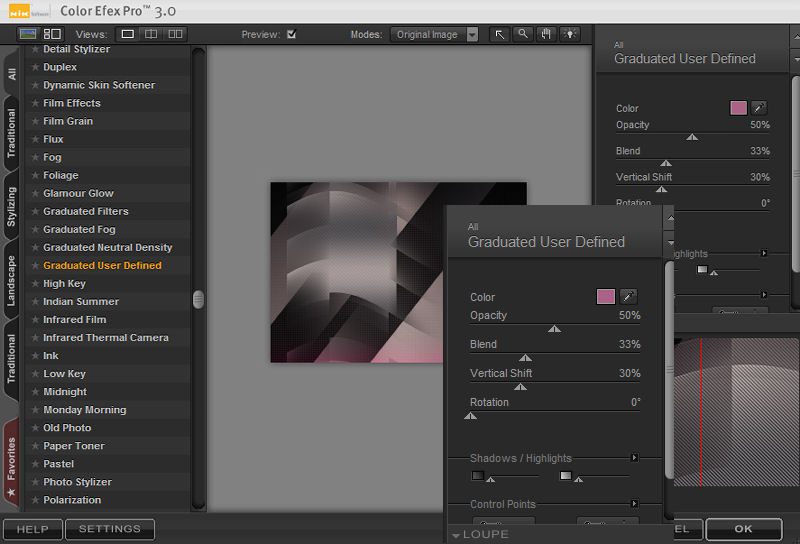The image size is (800, 544).
Task: Open the Settings button
Action: tap(110, 529)
